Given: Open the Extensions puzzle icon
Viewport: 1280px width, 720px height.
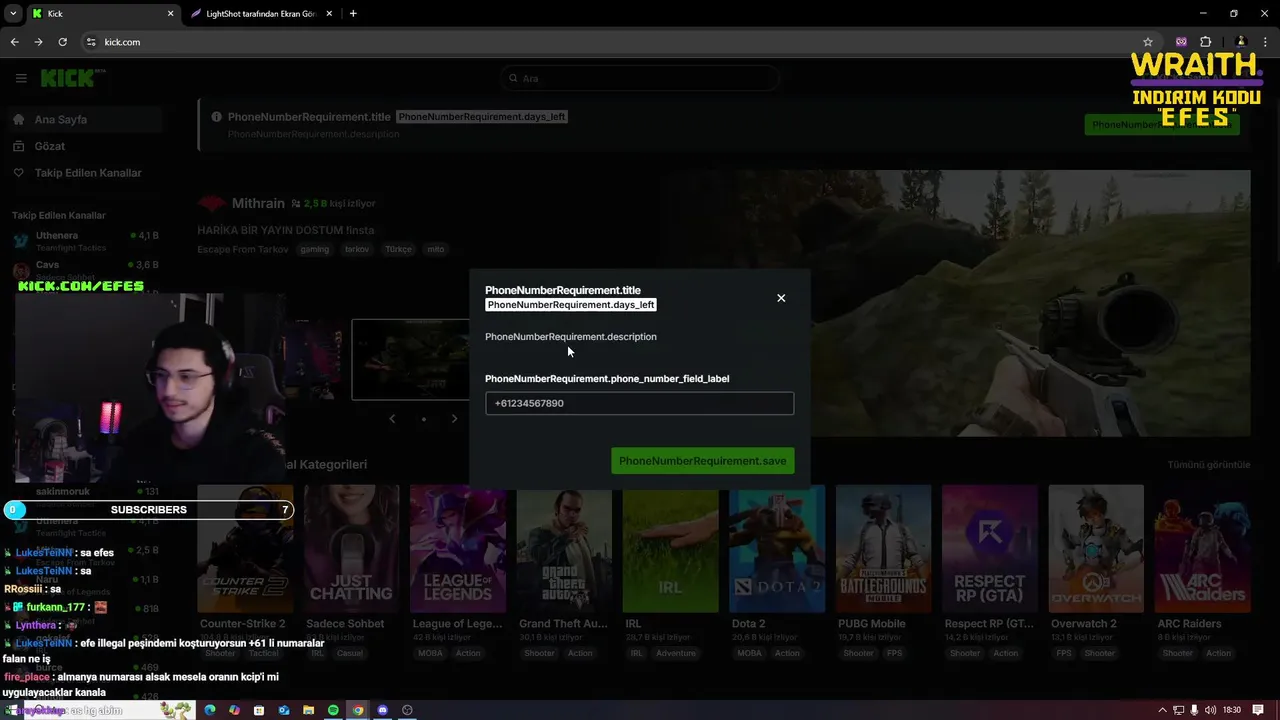Looking at the screenshot, I should pos(1205,42).
